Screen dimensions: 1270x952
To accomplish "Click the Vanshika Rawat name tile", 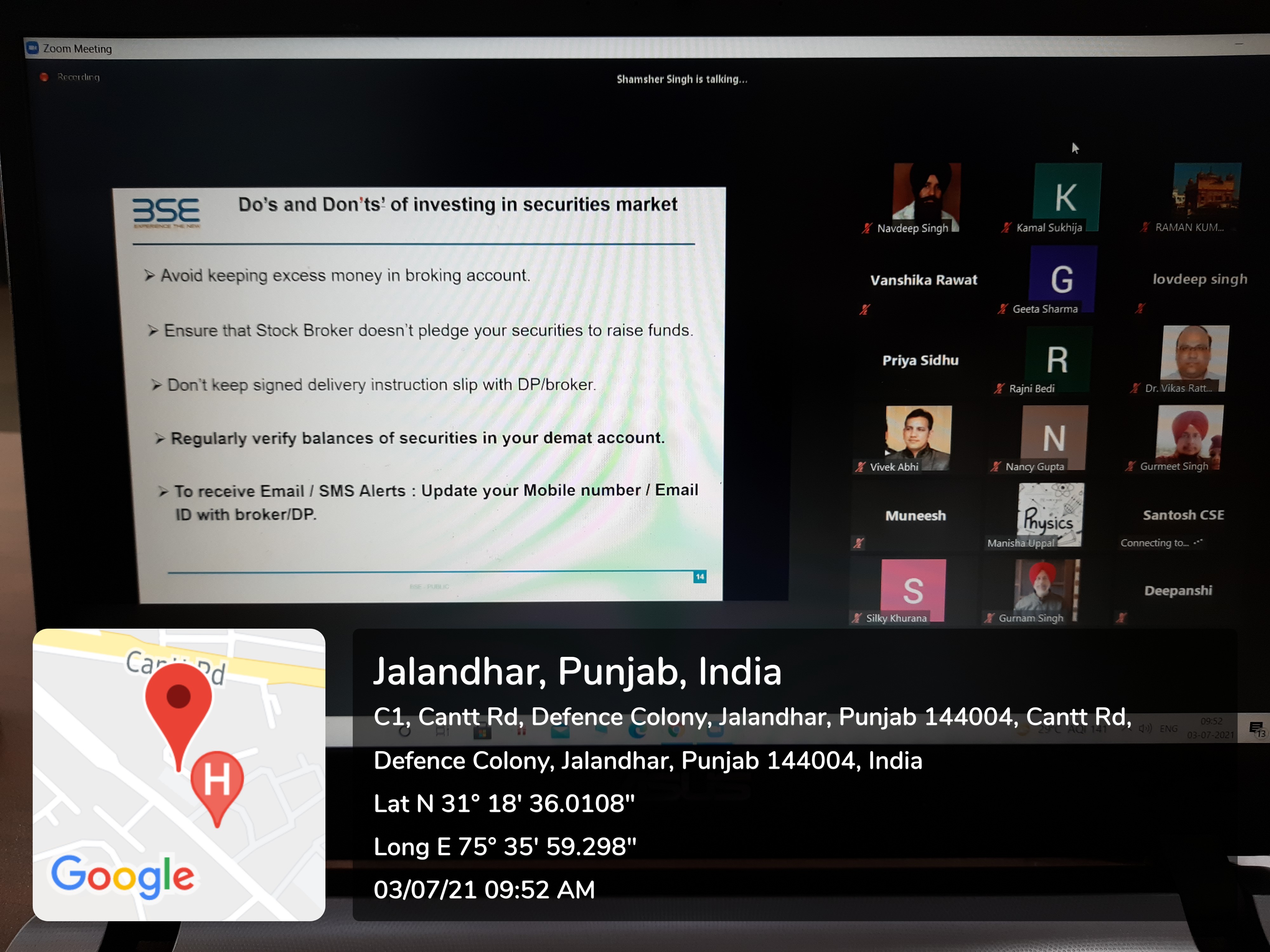I will pyautogui.click(x=923, y=280).
